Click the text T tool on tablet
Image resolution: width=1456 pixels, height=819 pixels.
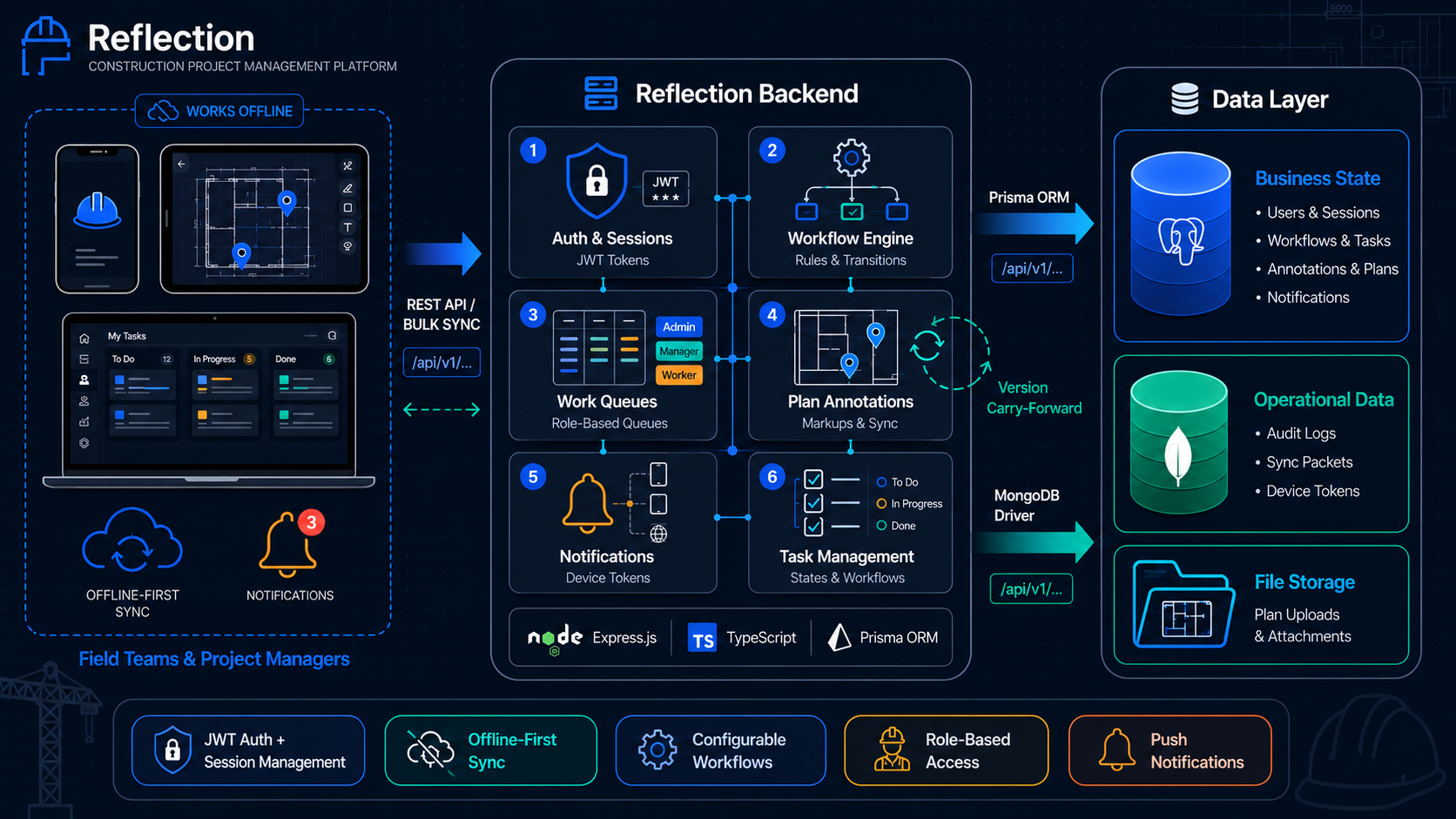[347, 227]
